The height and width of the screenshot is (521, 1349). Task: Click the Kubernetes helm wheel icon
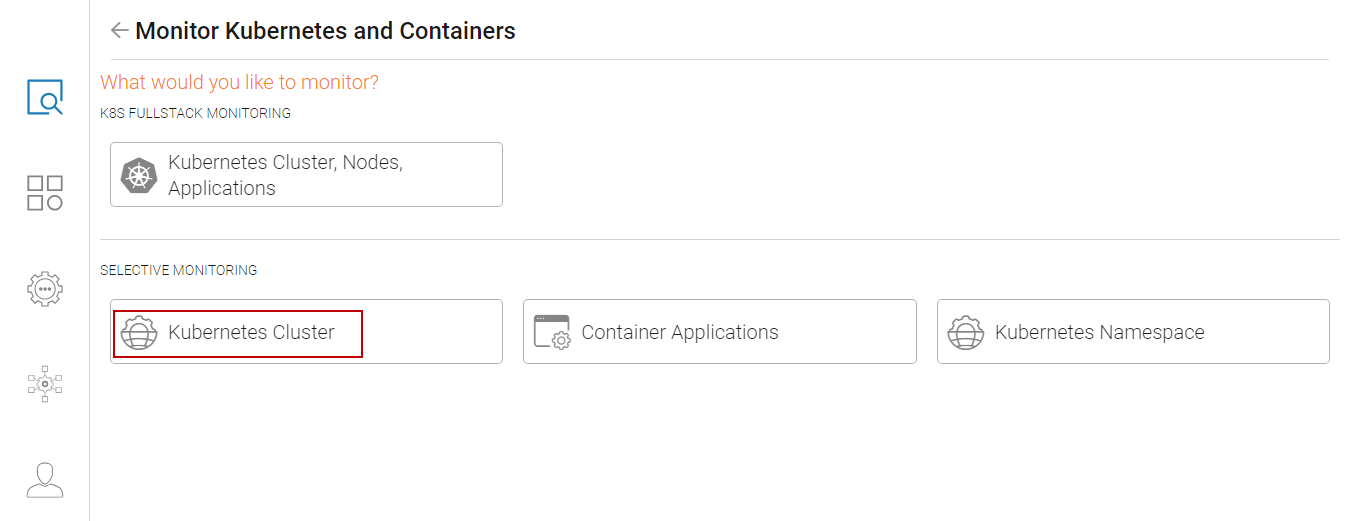pos(139,175)
